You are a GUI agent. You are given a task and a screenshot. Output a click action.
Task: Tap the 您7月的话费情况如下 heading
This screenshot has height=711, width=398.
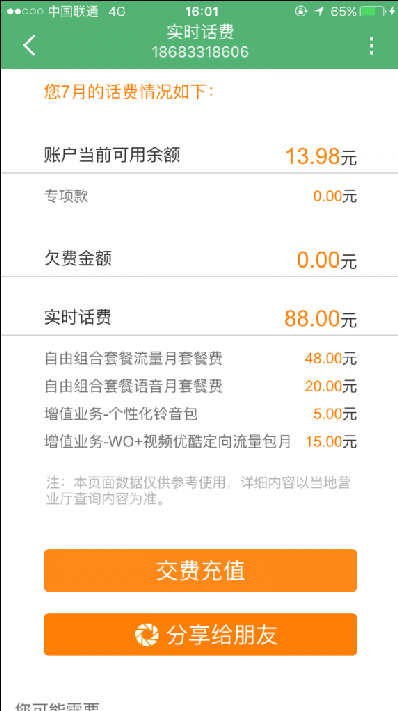coord(129,92)
